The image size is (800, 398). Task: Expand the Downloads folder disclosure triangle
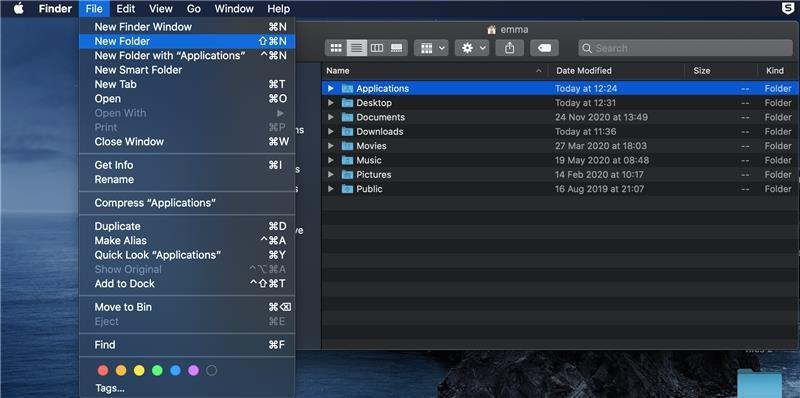tap(331, 131)
